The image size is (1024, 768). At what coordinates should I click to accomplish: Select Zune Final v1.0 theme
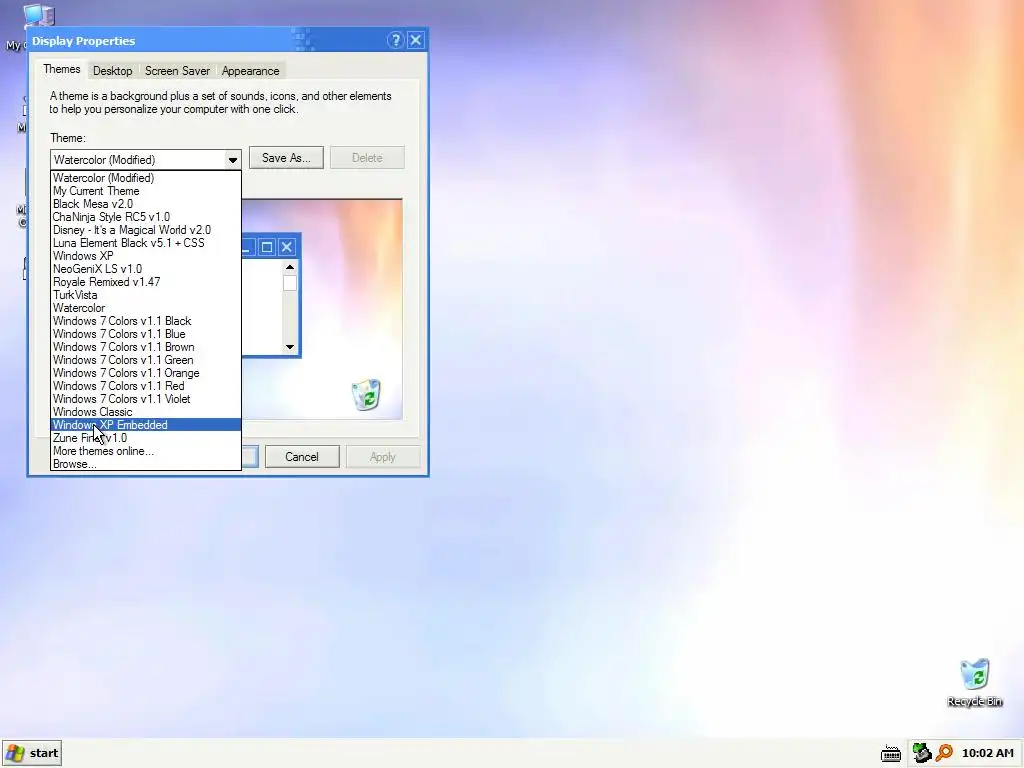tap(146, 438)
